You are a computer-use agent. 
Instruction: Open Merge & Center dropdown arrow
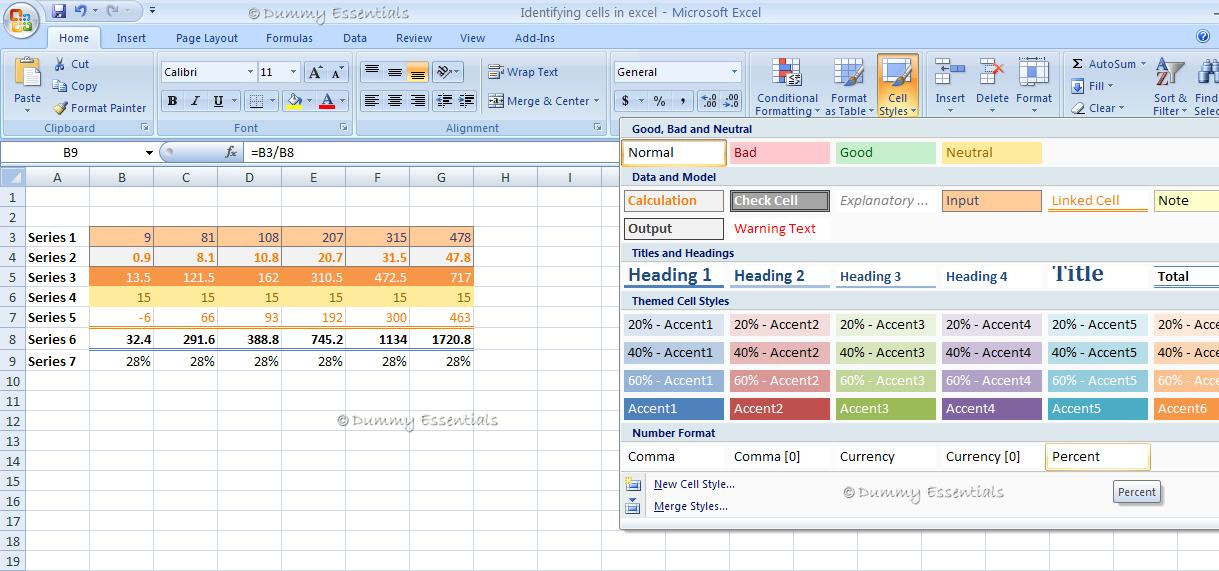596,101
